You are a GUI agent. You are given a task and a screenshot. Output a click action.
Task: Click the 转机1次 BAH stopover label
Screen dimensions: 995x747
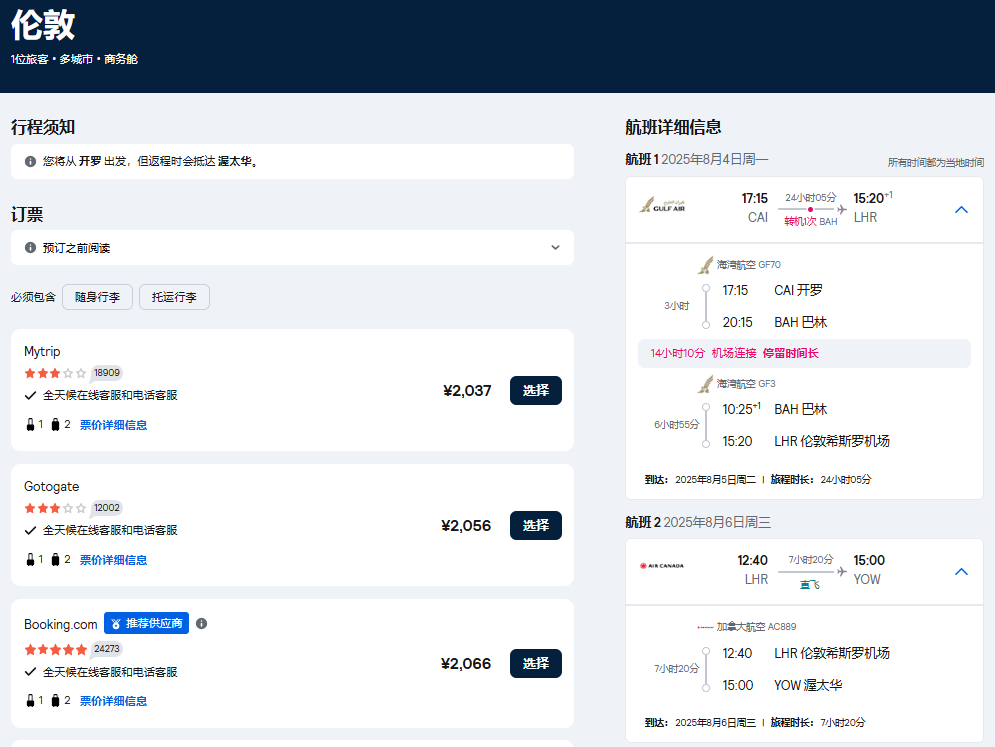(810, 221)
